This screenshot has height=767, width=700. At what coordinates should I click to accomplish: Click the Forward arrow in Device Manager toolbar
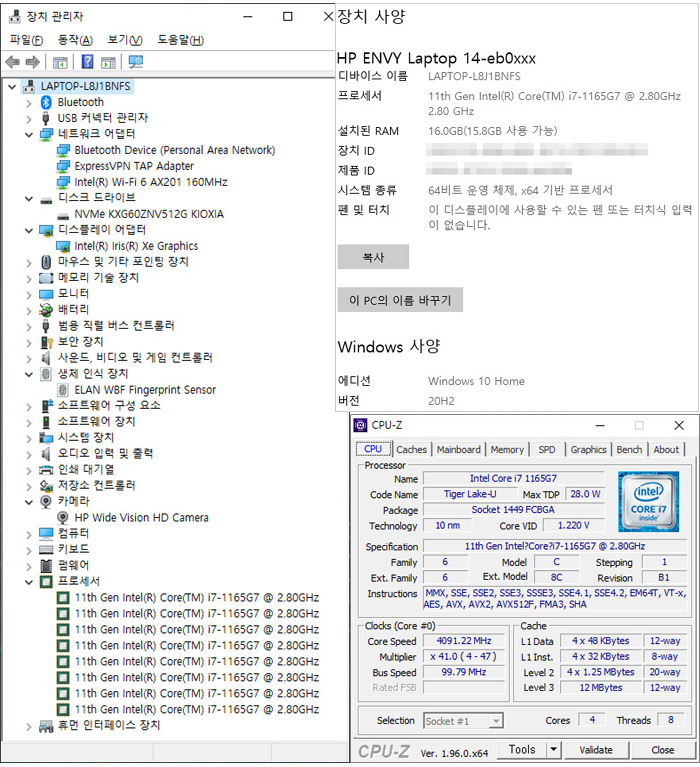[x=32, y=62]
